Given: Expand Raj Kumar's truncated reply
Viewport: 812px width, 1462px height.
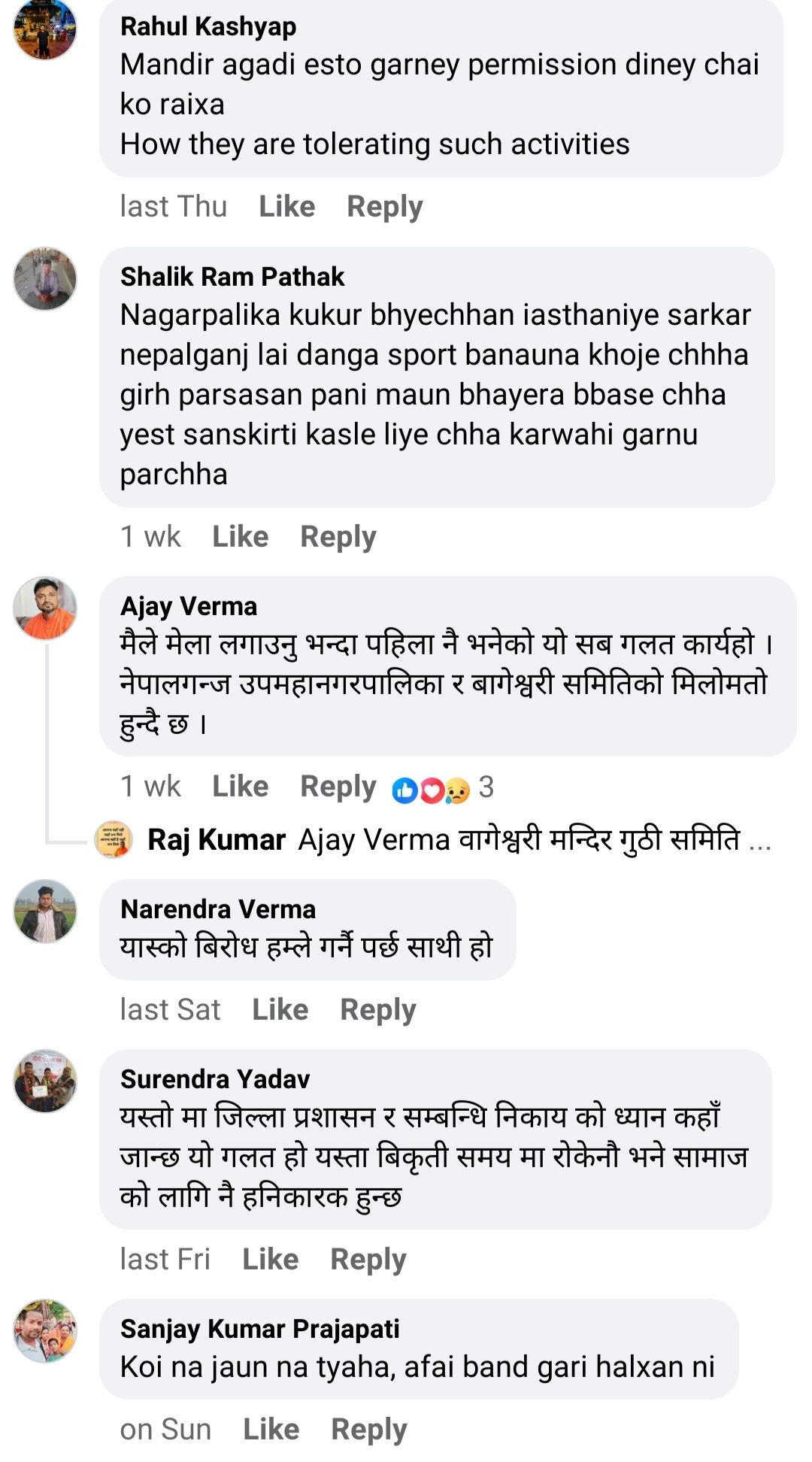Looking at the screenshot, I should pyautogui.click(x=761, y=840).
